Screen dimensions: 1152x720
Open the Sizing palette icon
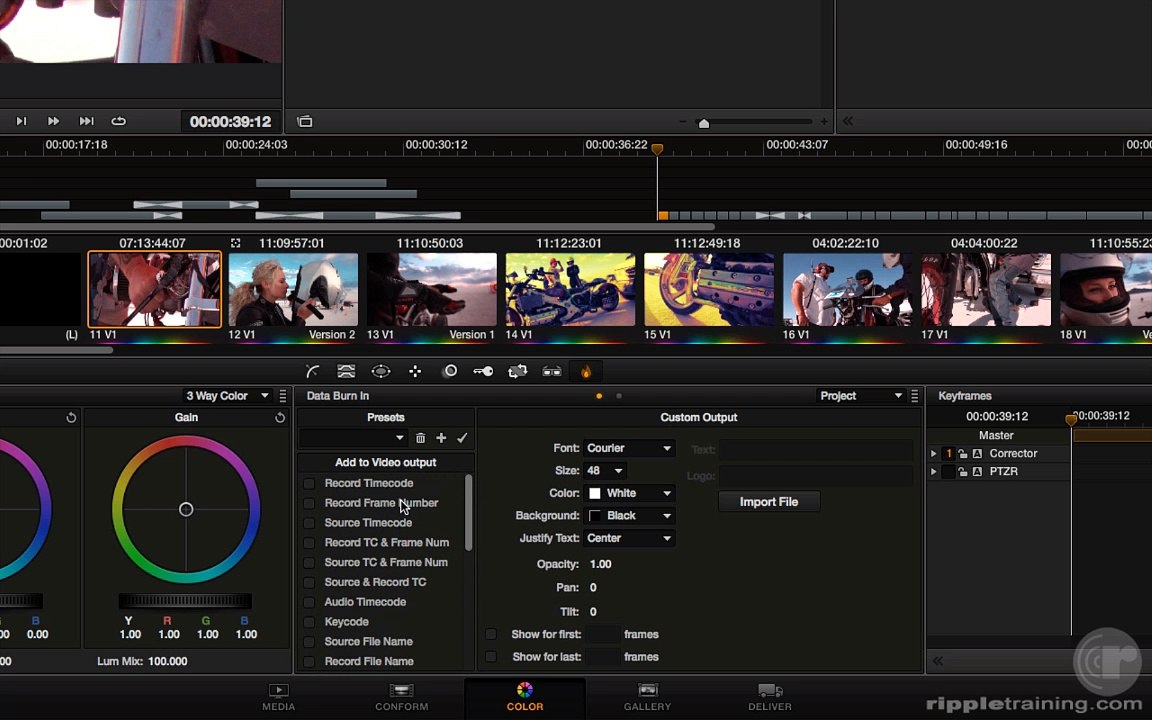(517, 371)
